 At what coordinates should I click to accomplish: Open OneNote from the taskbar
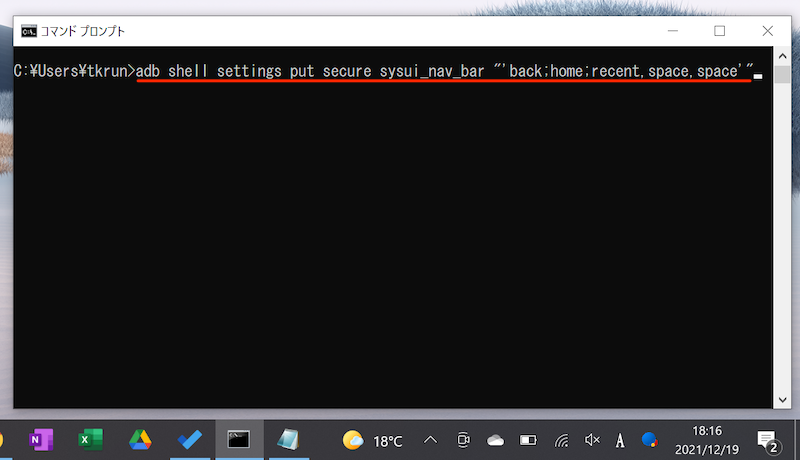point(42,439)
